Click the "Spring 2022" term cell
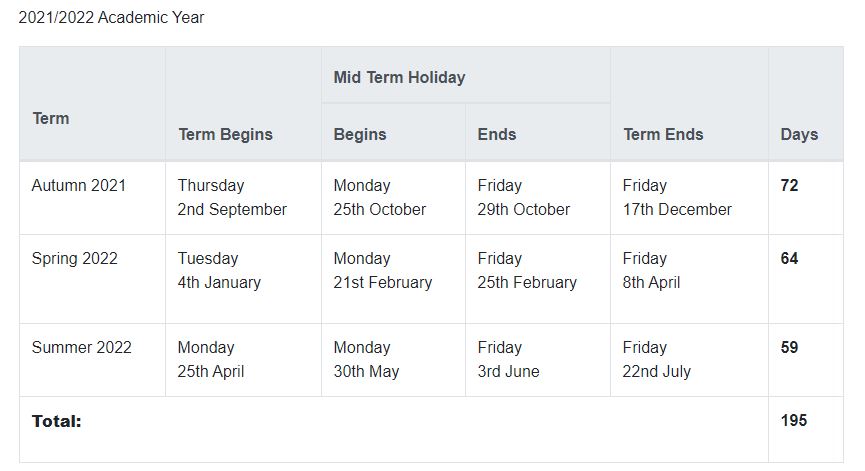 click(74, 258)
